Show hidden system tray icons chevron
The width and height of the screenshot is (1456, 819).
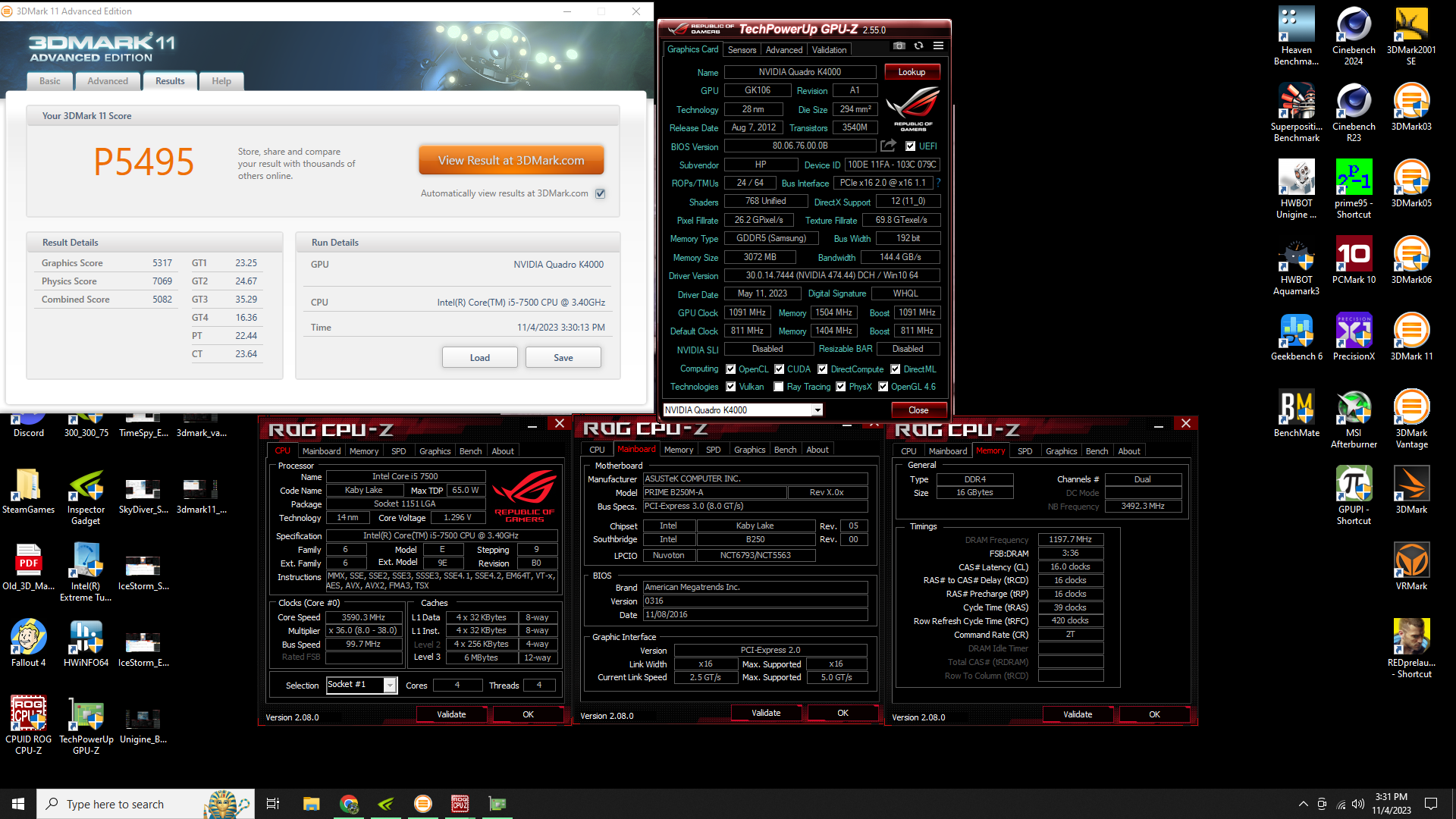click(x=1303, y=804)
